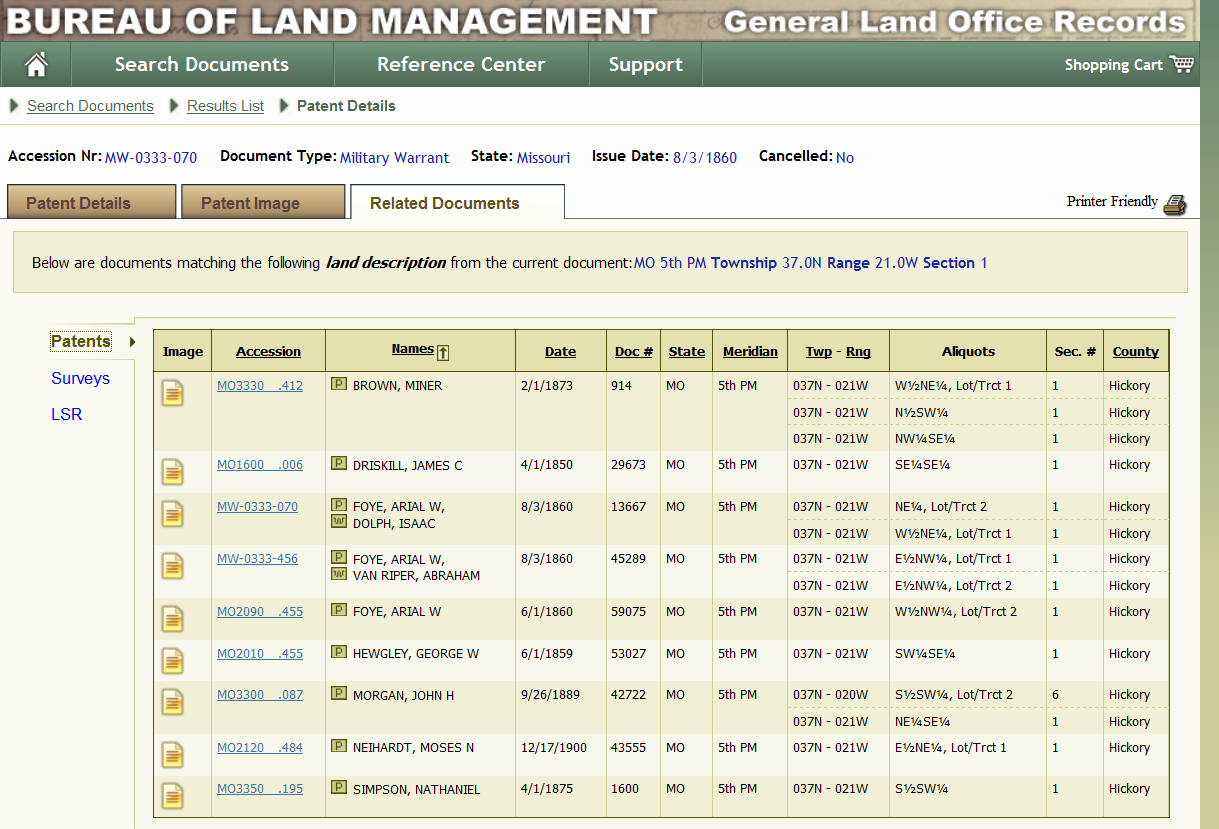This screenshot has width=1219, height=829.
Task: Sort table by State column
Action: point(687,352)
